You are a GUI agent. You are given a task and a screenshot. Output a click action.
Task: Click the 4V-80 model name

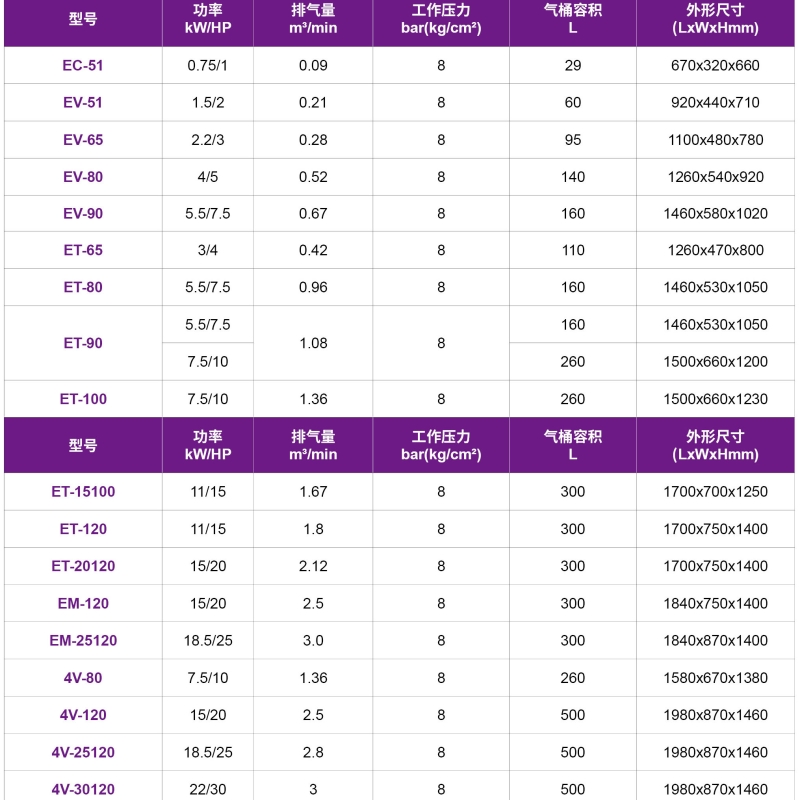pyautogui.click(x=83, y=678)
